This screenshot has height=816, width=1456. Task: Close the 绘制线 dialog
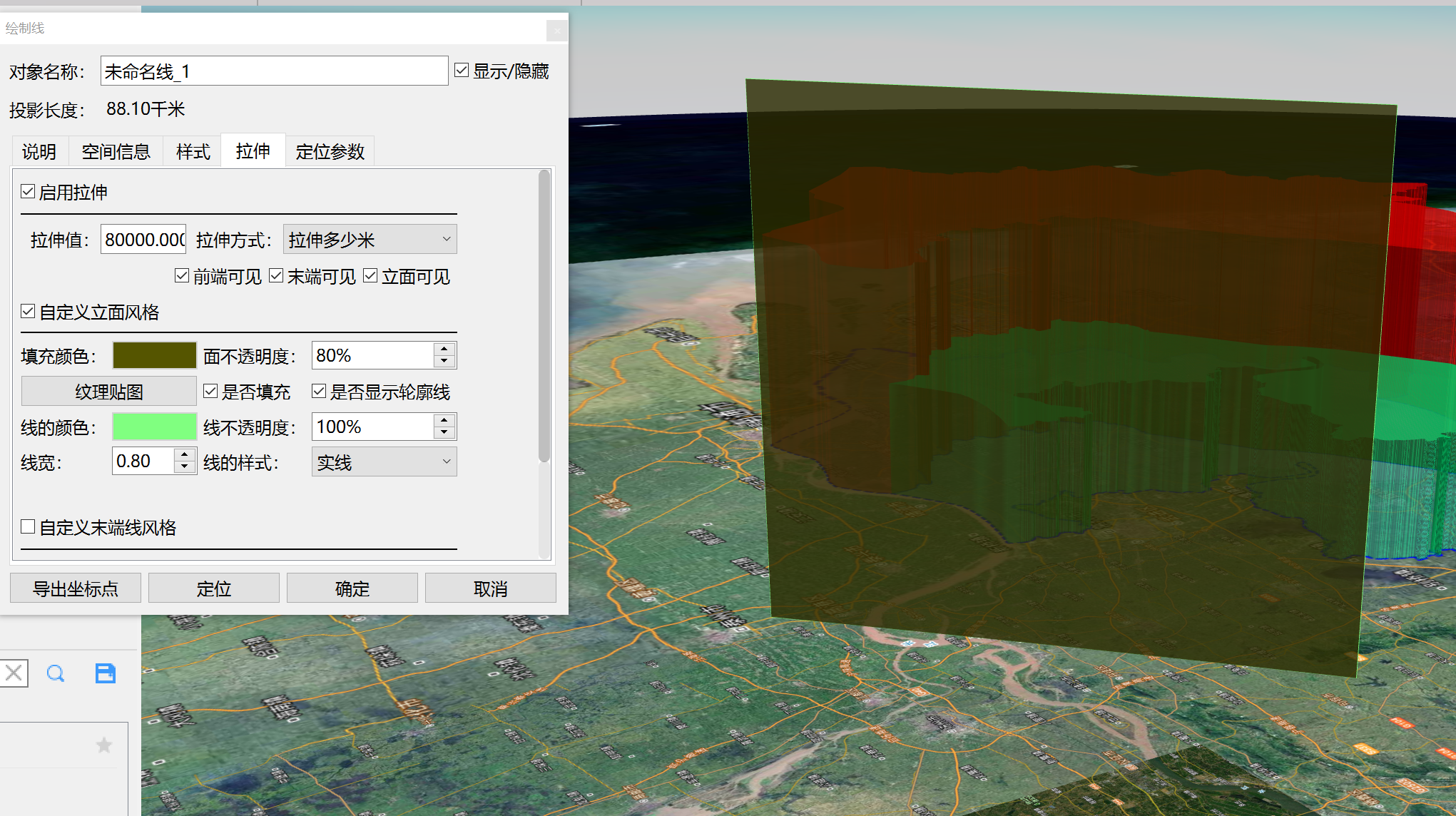tap(557, 31)
